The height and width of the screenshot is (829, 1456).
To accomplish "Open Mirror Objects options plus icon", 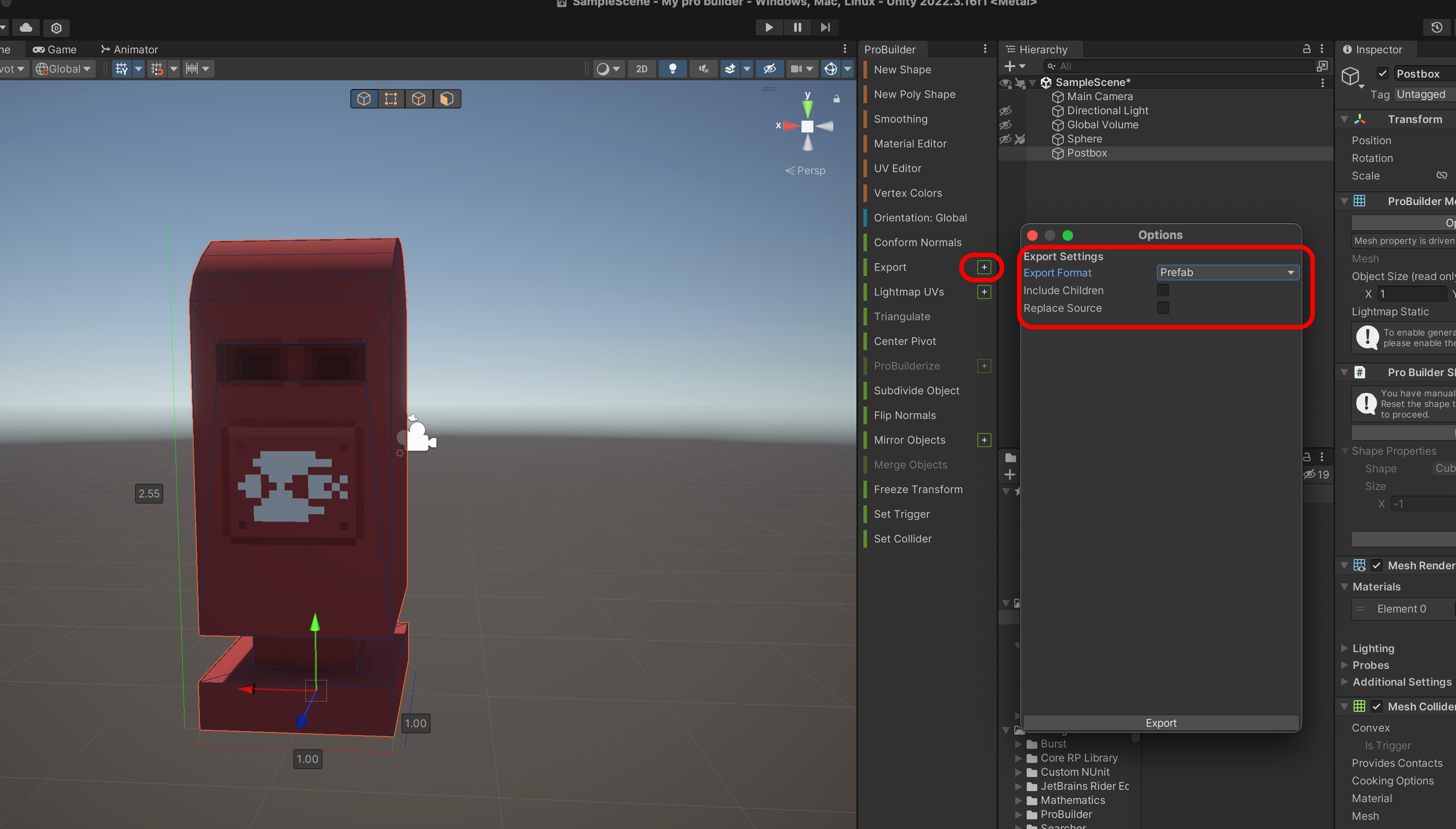I will pos(984,440).
